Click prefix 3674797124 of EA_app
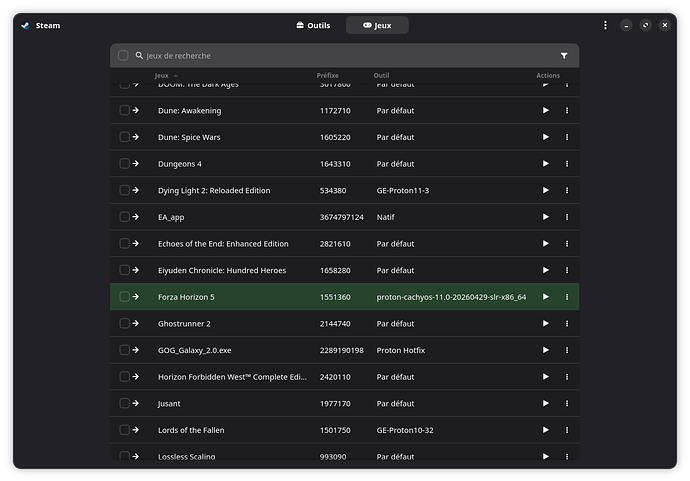Screen dimensions: 690x481 (x=341, y=217)
